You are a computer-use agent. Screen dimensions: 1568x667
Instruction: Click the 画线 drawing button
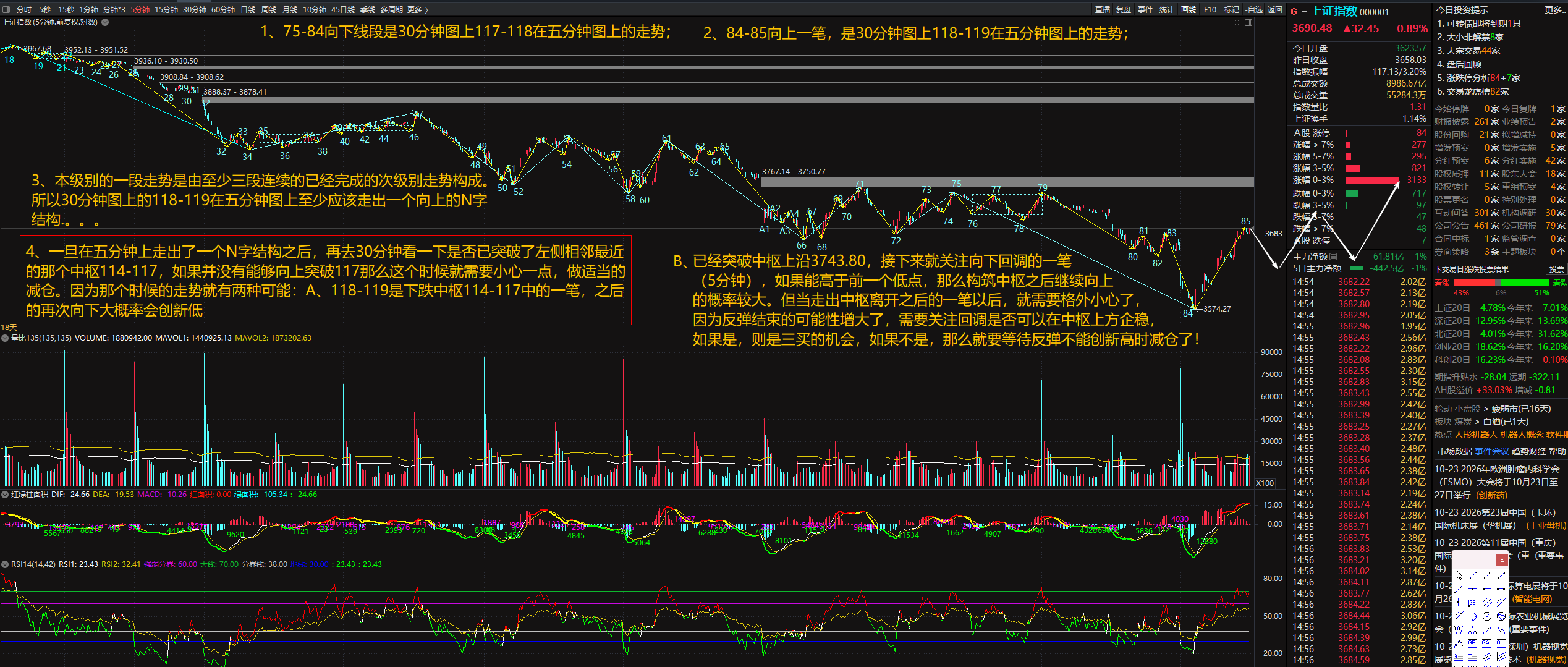click(1189, 9)
